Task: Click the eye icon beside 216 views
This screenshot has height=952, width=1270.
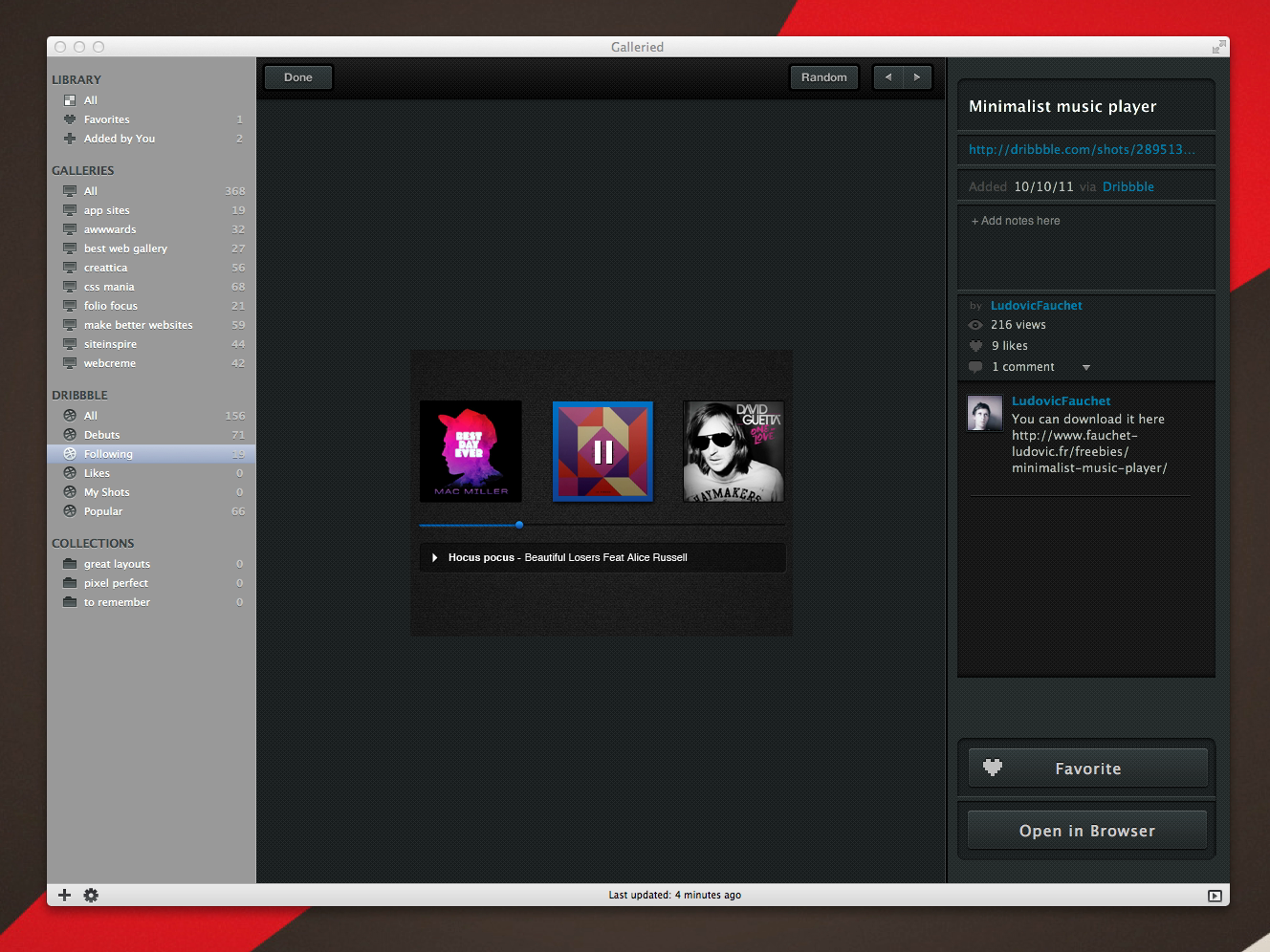Action: pos(975,325)
